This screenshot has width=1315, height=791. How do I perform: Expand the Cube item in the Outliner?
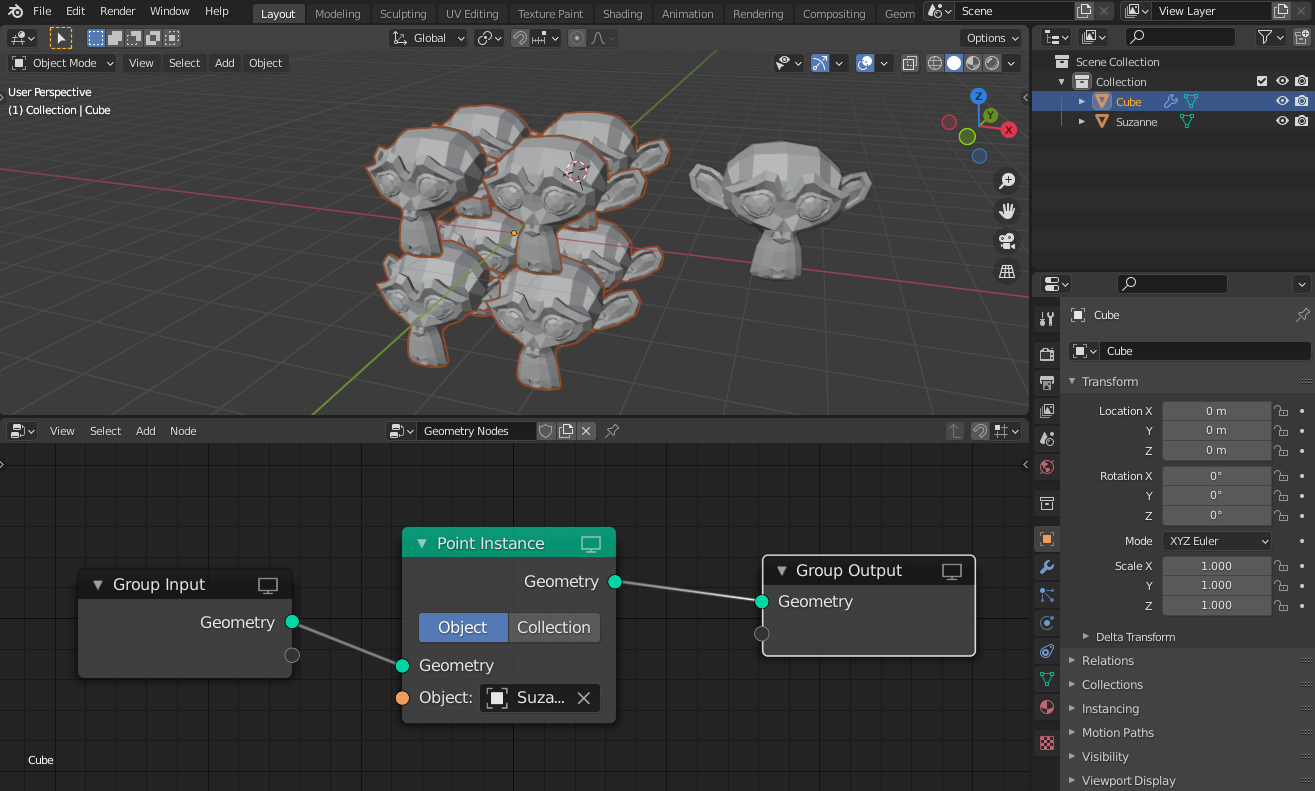[1081, 101]
